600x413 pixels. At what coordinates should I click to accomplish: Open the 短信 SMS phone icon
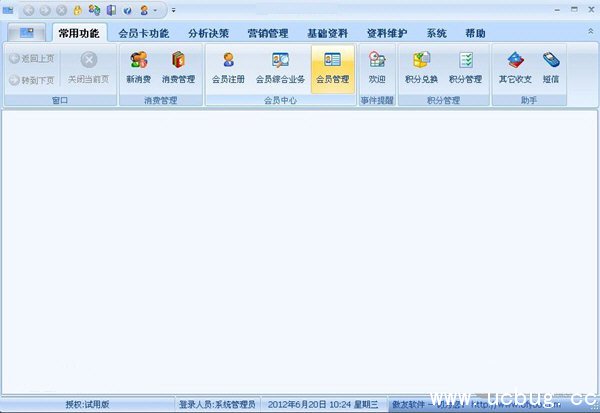(551, 67)
